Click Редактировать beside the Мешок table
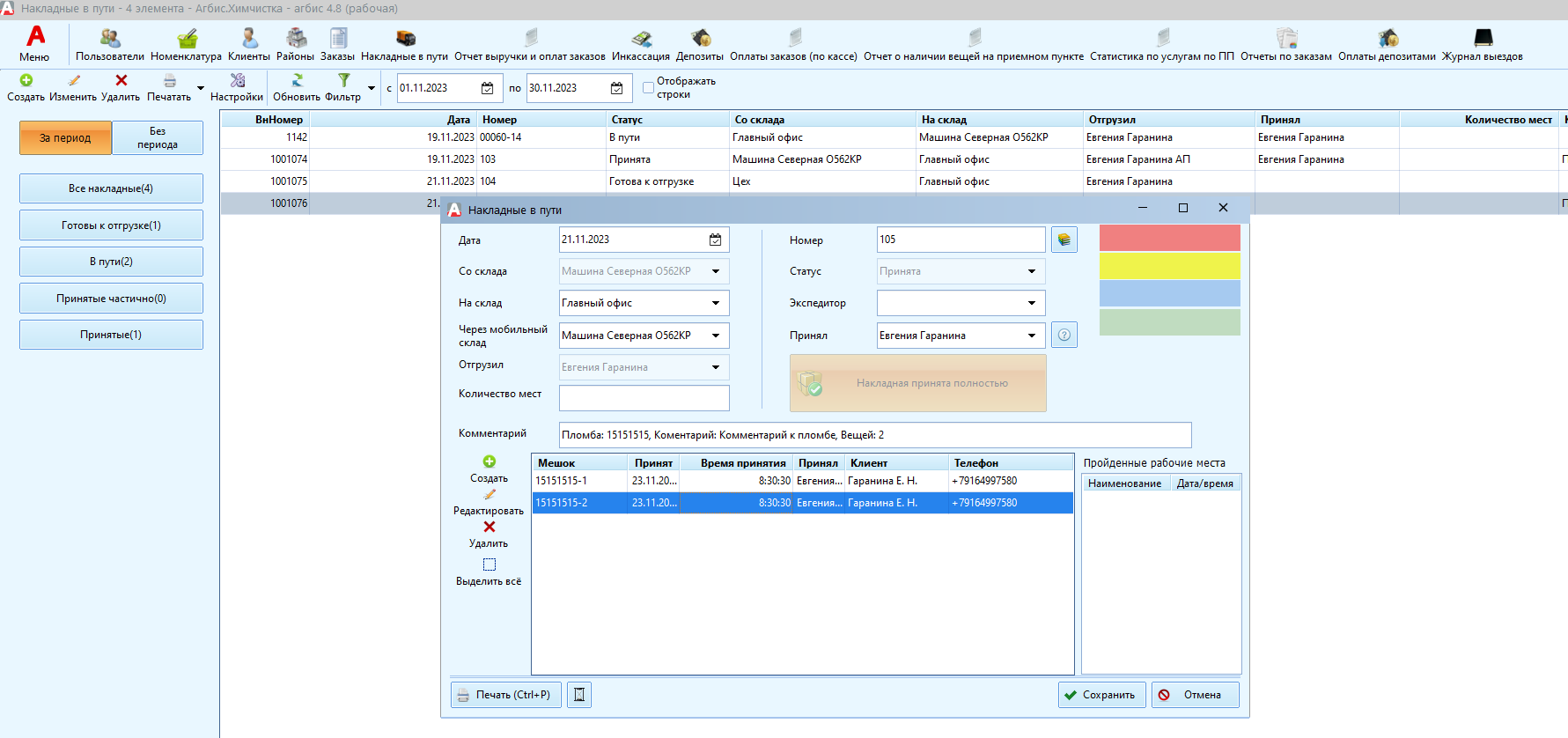 tap(490, 502)
